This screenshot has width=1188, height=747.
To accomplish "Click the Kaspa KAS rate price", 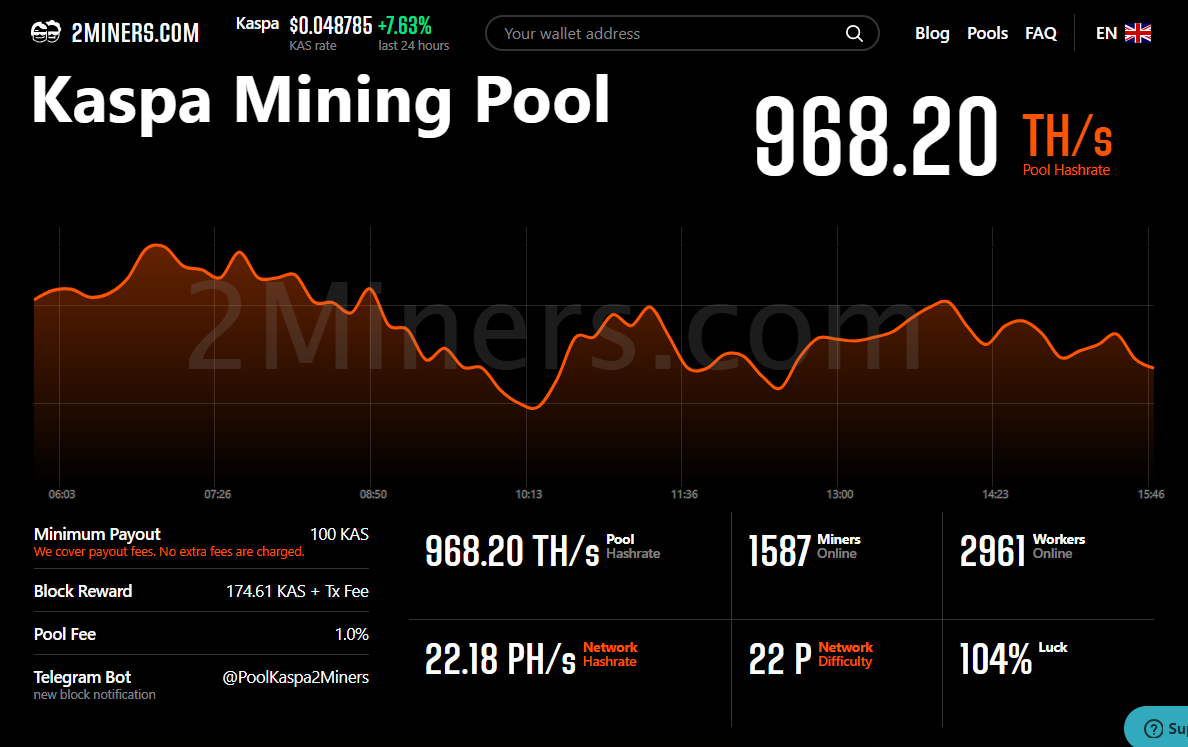I will [x=330, y=26].
